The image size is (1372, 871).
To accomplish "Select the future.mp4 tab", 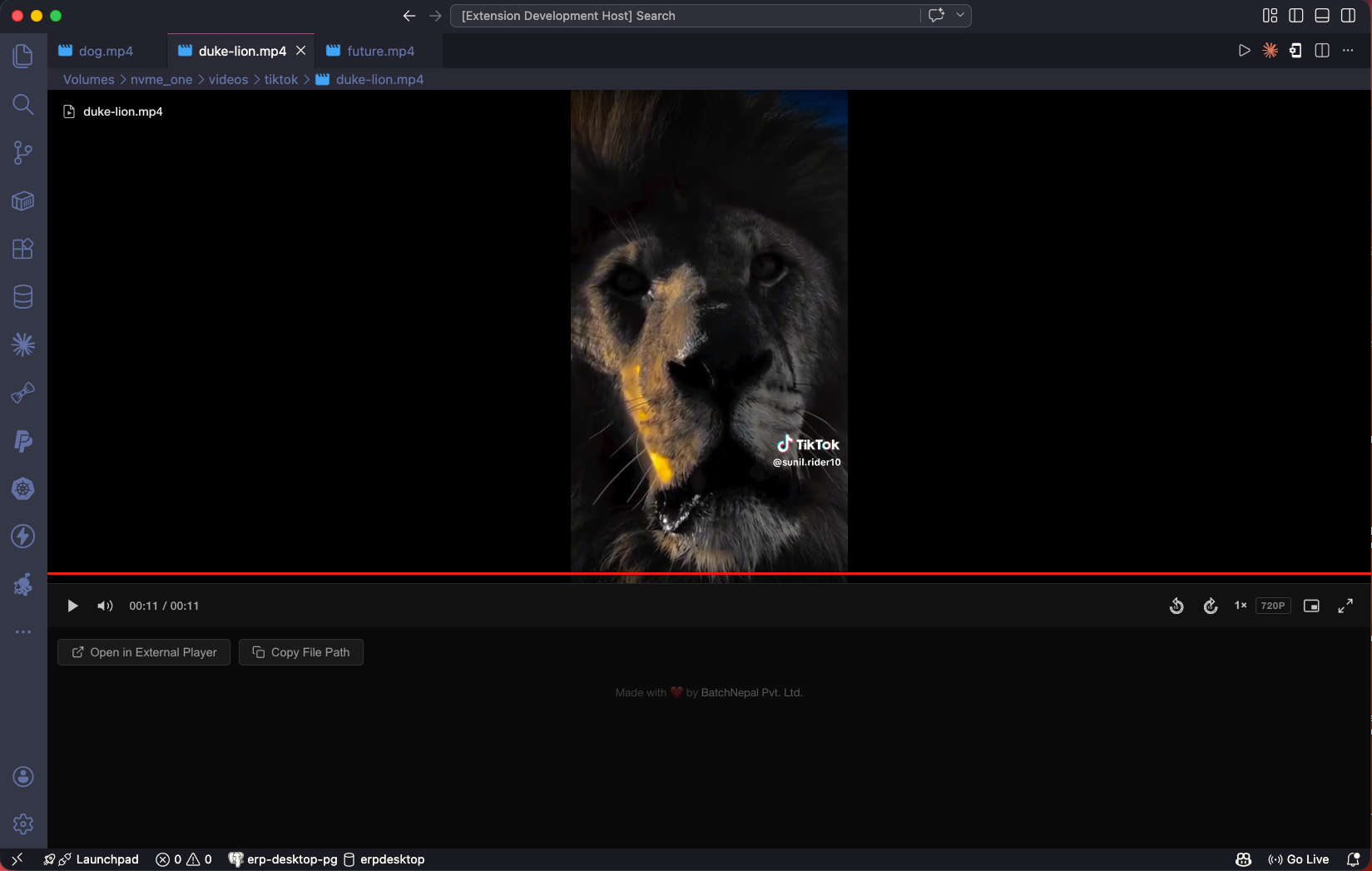I will pos(379,51).
